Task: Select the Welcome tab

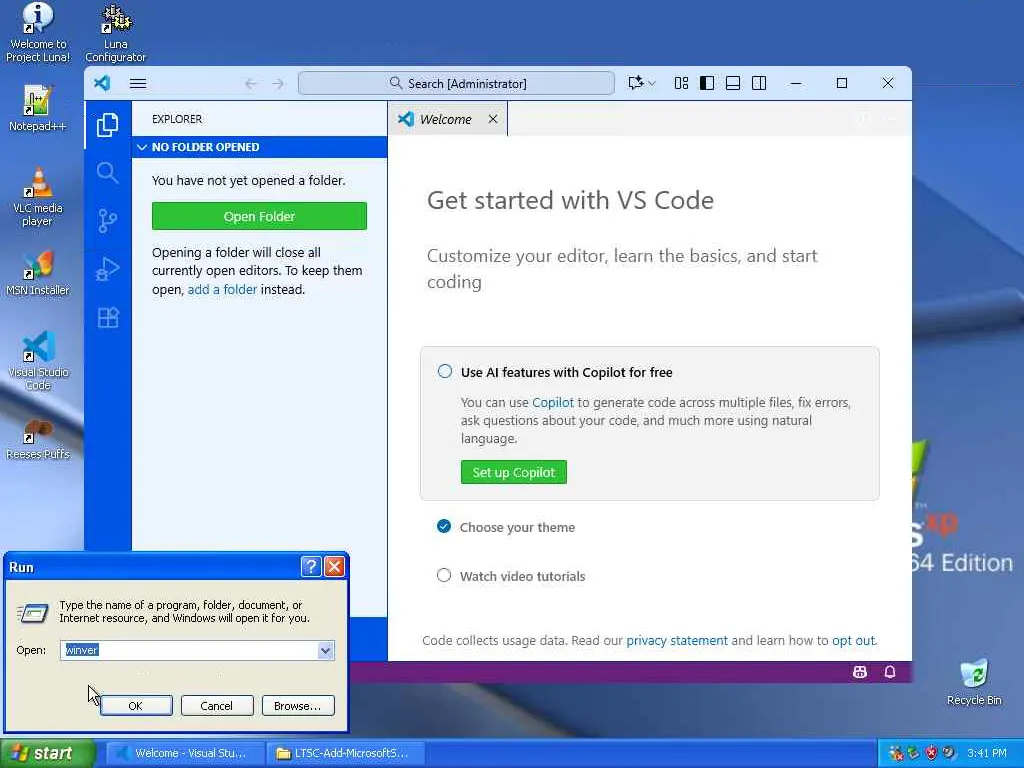Action: click(447, 119)
